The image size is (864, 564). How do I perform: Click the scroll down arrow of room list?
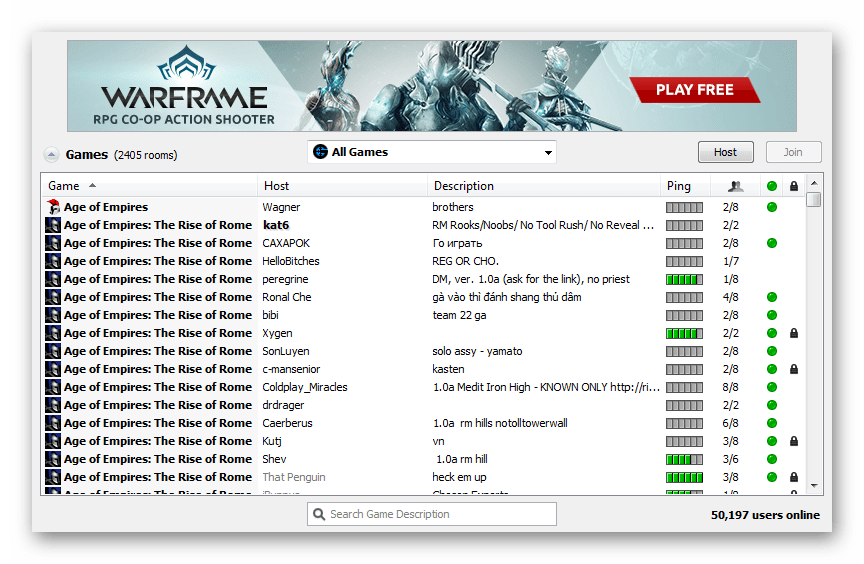pos(814,485)
